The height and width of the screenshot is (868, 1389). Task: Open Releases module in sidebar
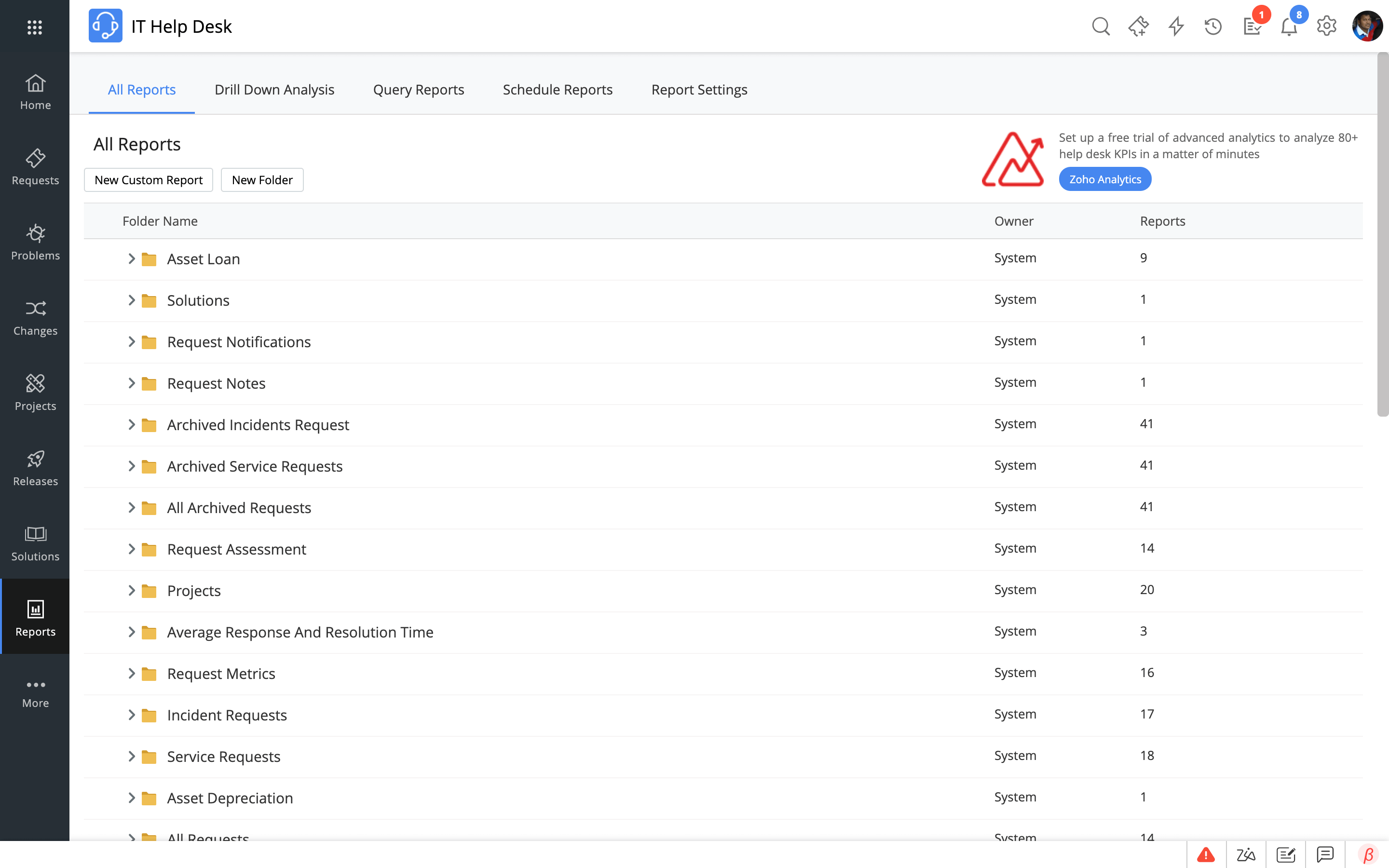35,468
